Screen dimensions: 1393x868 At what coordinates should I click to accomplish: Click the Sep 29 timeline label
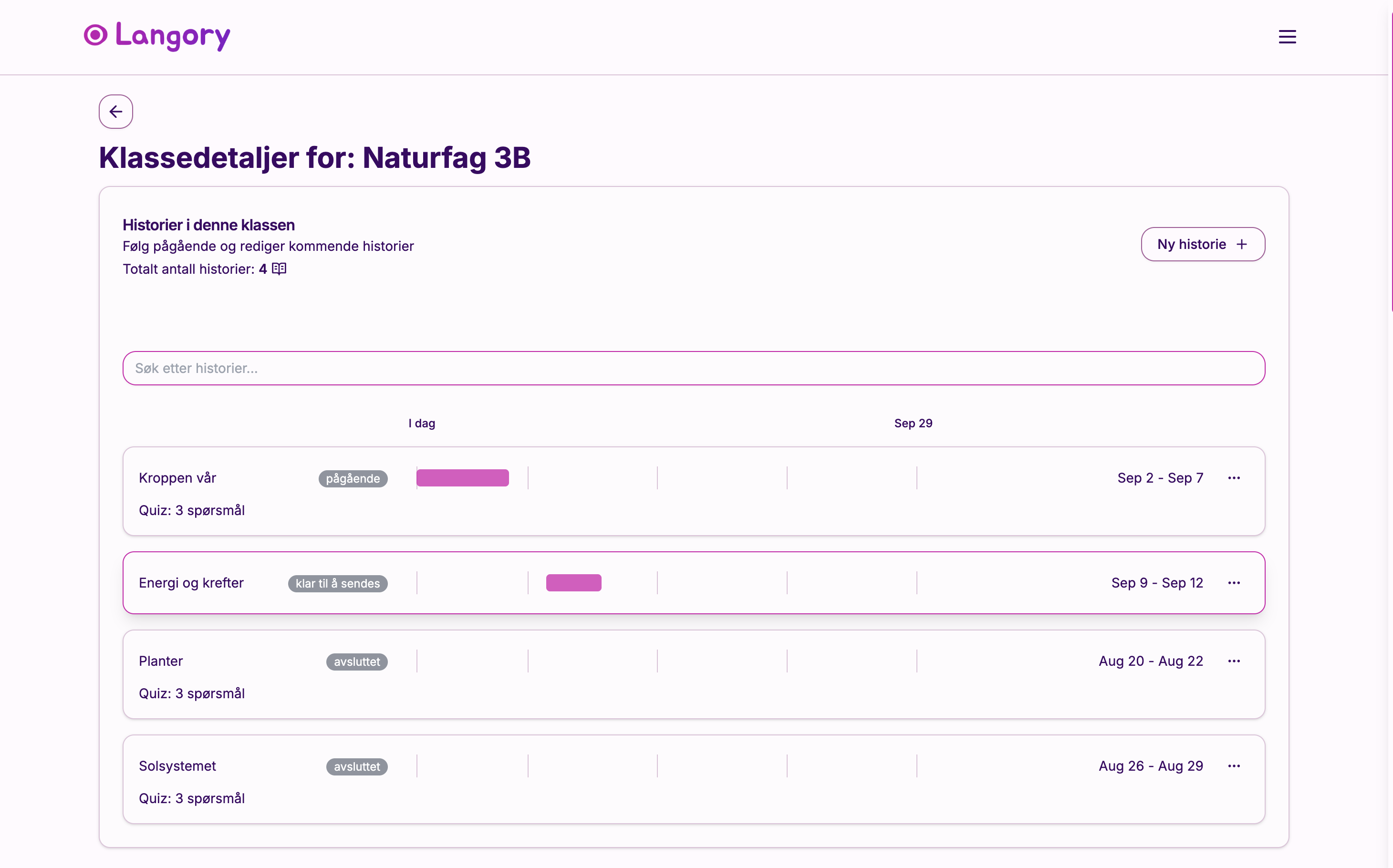point(913,423)
